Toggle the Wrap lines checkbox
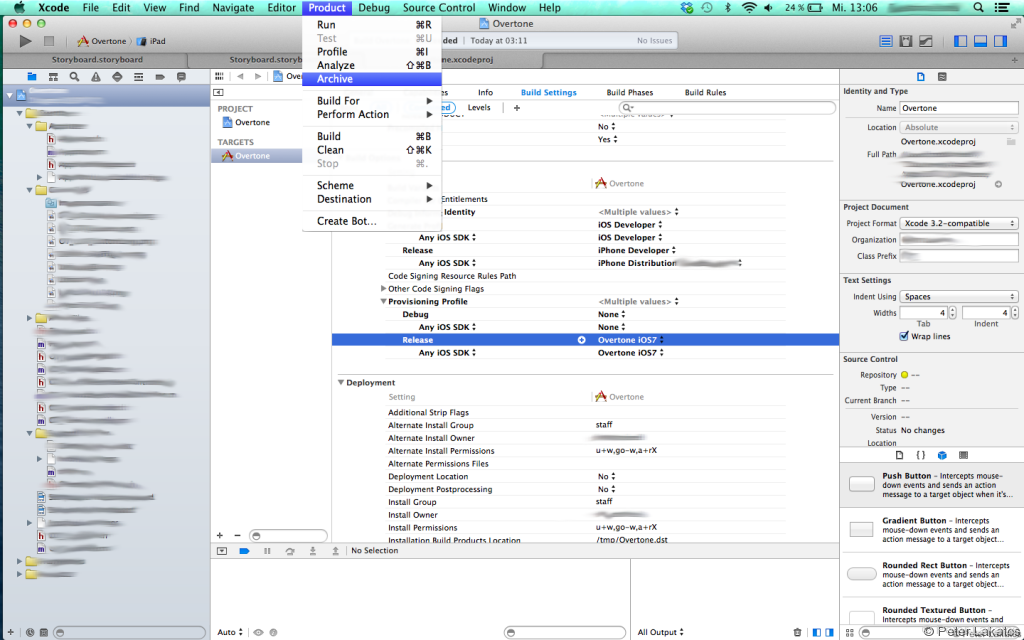 [x=904, y=336]
